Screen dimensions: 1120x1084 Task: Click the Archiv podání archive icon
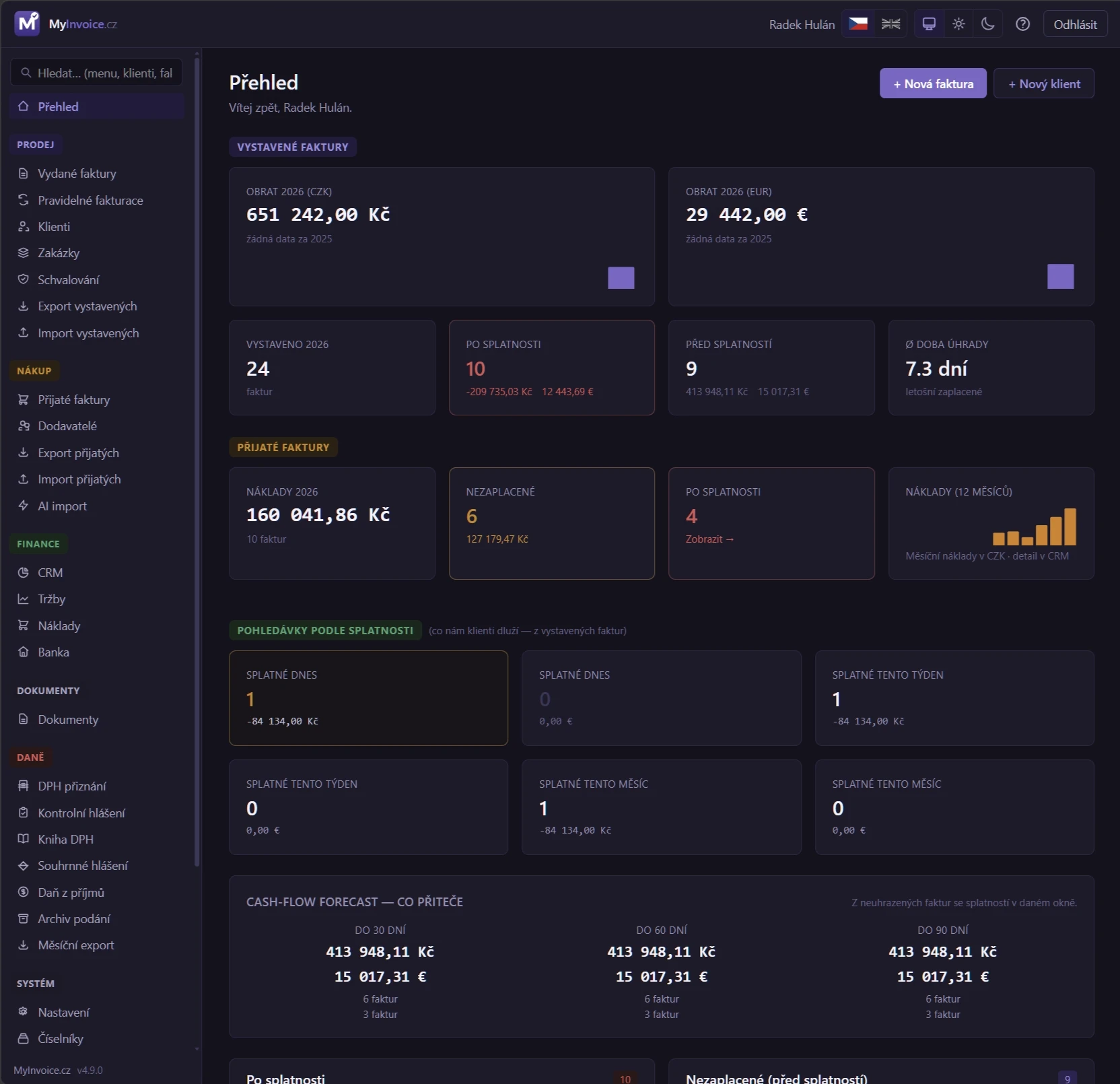tap(24, 918)
